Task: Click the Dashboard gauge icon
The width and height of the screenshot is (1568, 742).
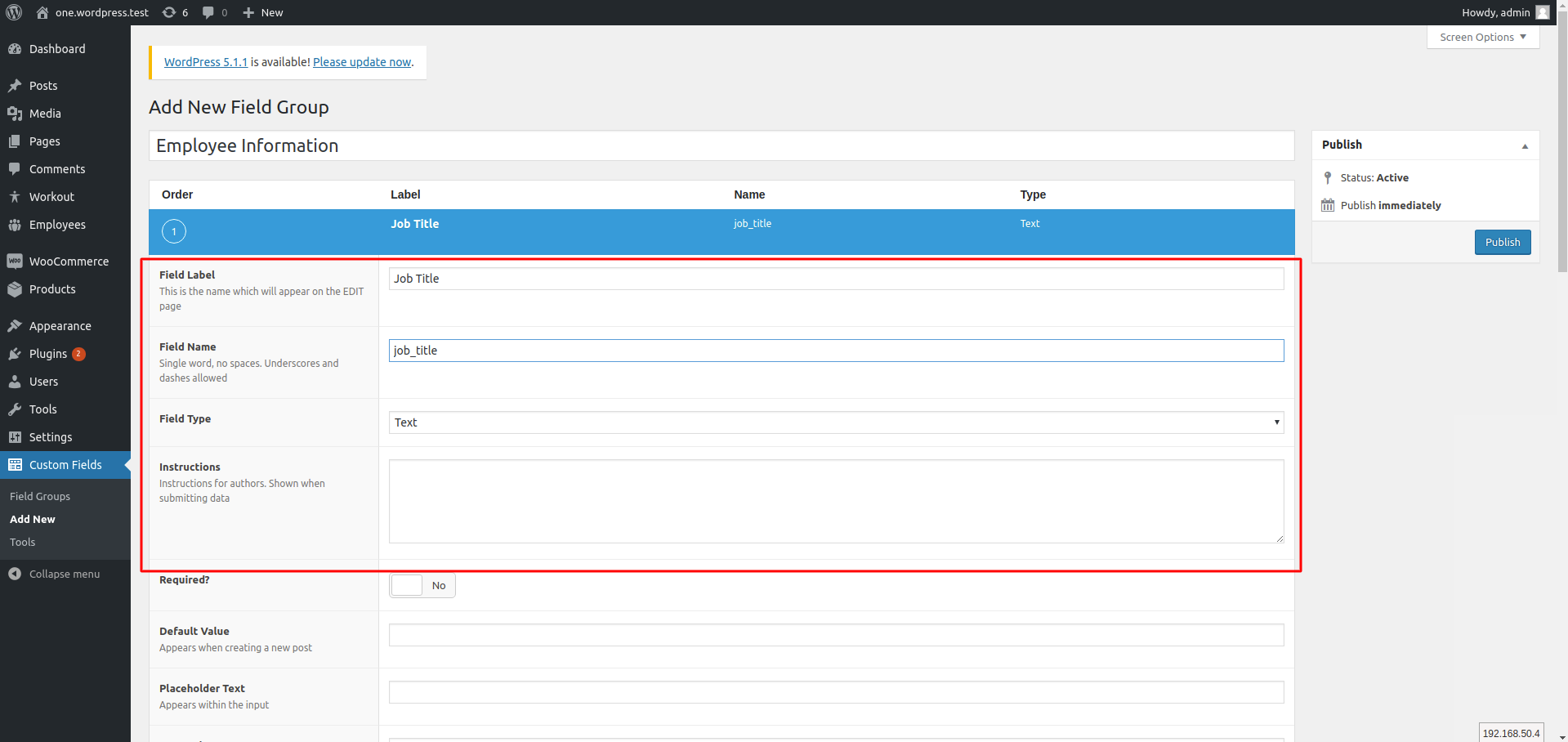Action: pyautogui.click(x=15, y=49)
